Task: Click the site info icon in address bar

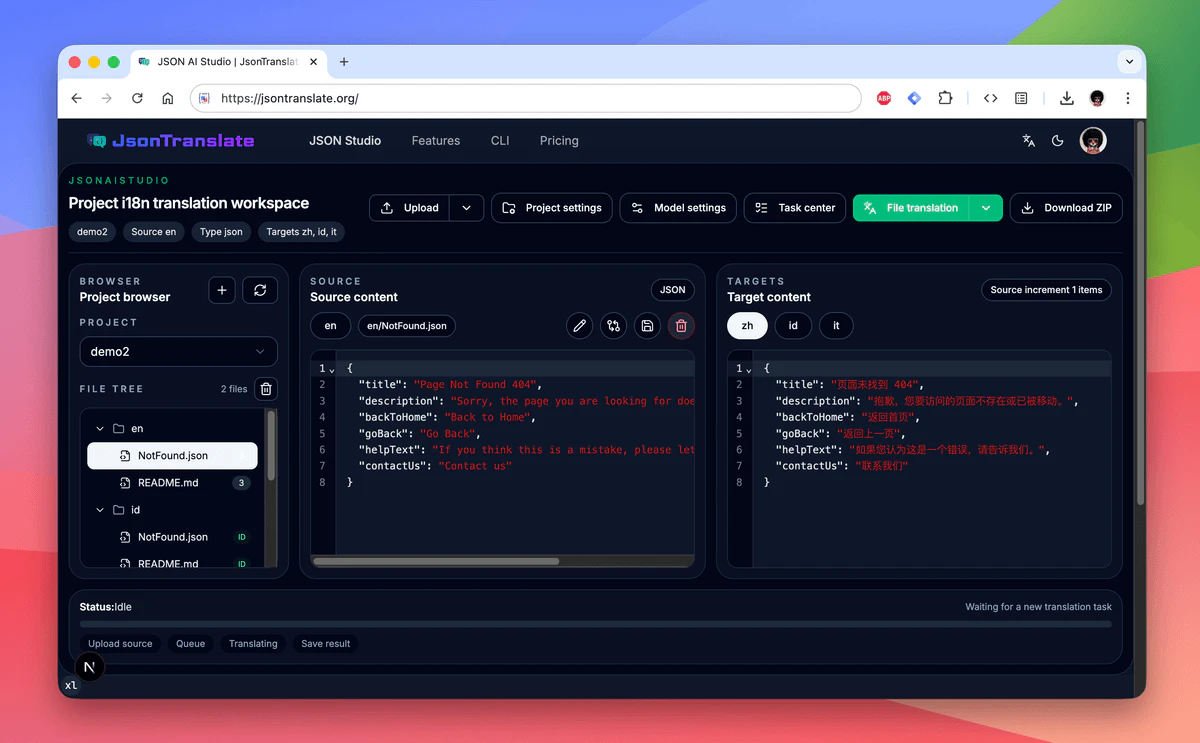Action: pyautogui.click(x=204, y=98)
